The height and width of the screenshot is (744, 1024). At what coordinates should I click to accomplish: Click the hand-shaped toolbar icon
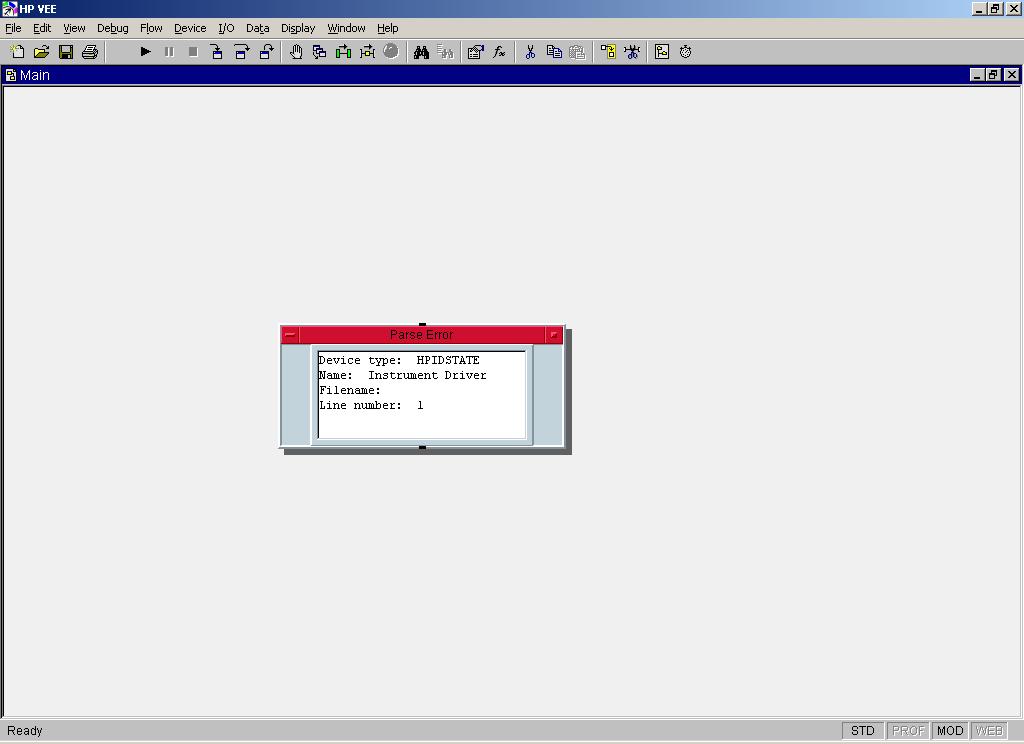pos(296,52)
